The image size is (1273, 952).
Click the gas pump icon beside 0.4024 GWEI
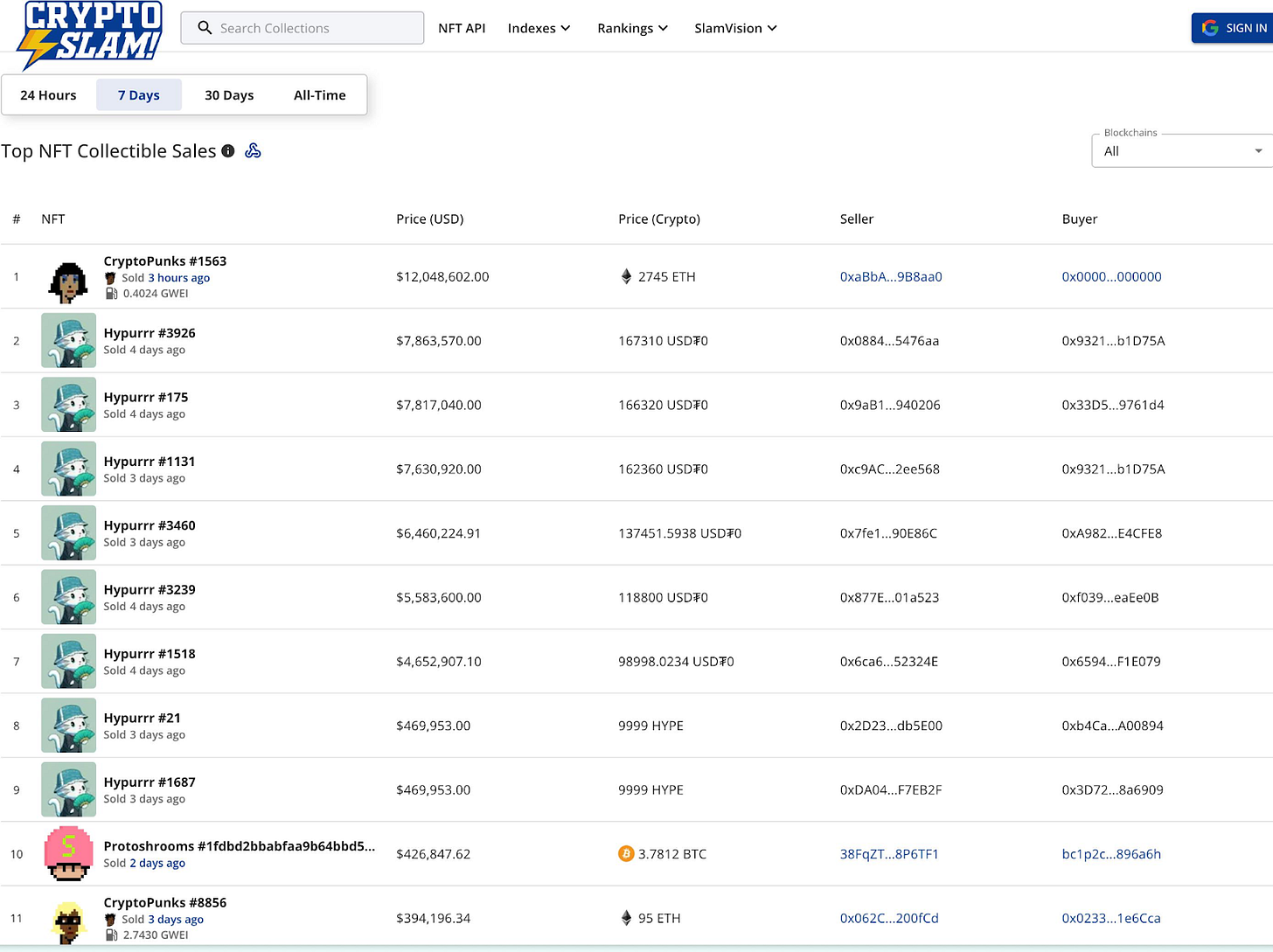click(111, 294)
